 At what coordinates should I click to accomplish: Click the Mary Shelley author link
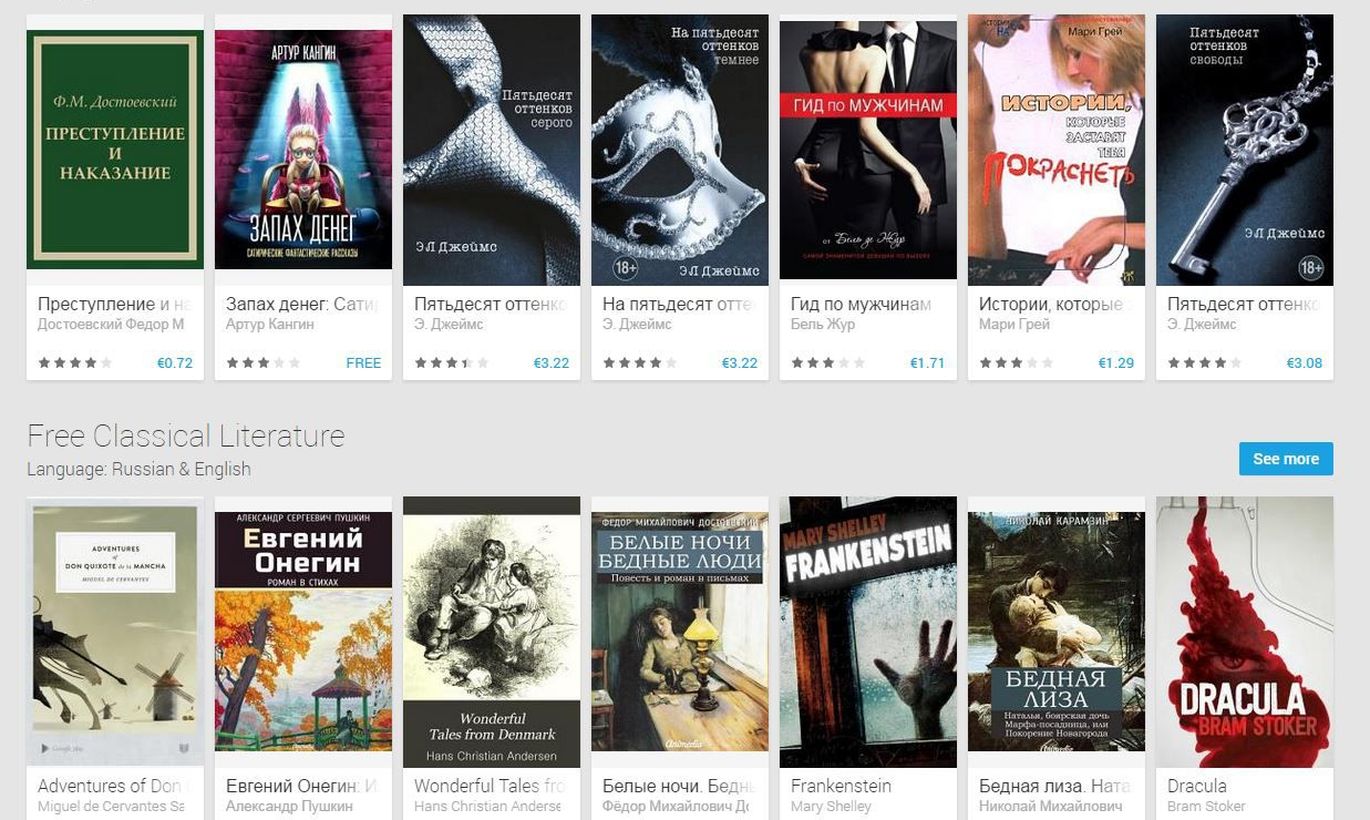pos(830,806)
